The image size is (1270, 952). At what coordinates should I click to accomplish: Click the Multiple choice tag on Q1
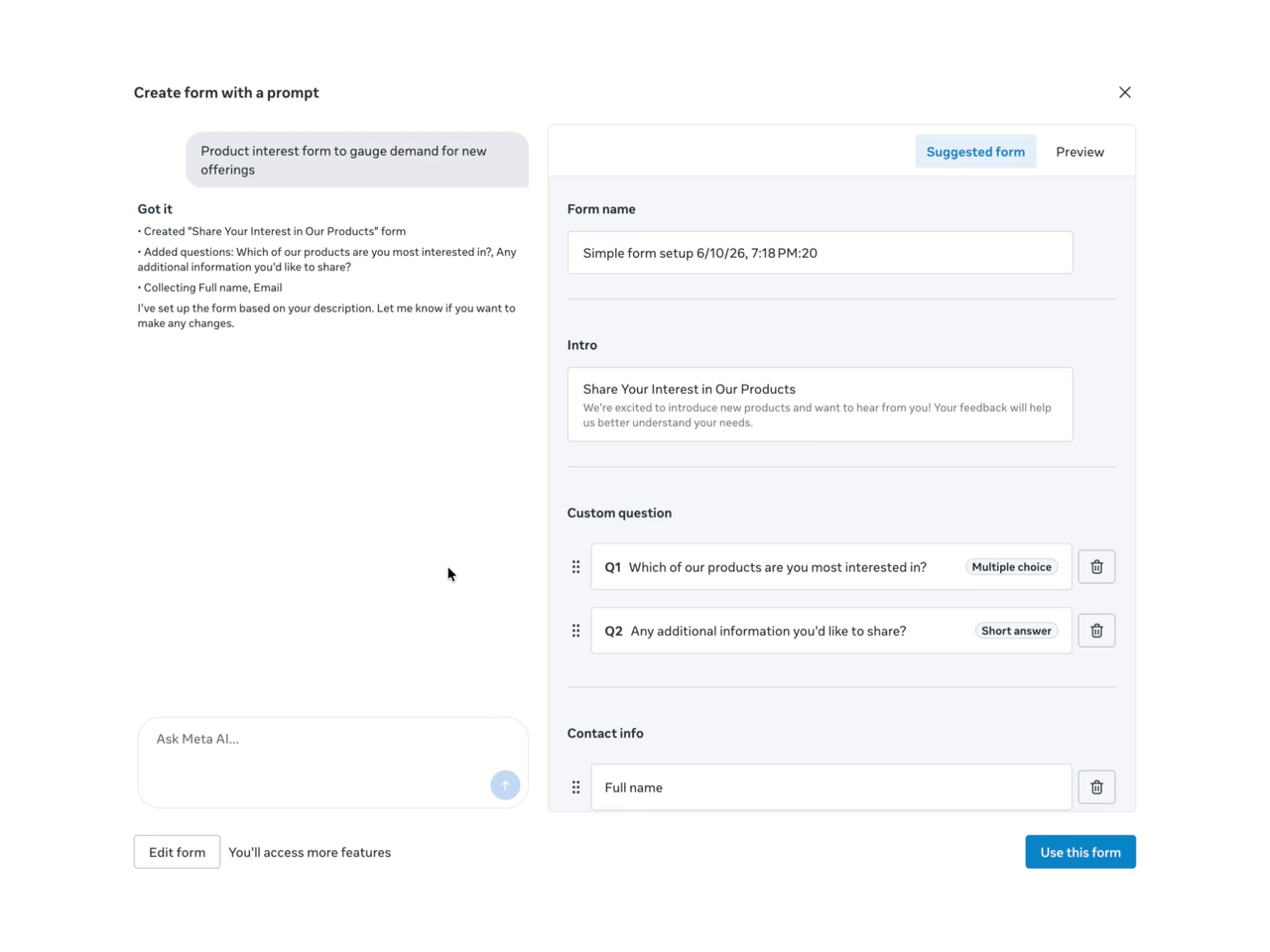[x=1011, y=567]
